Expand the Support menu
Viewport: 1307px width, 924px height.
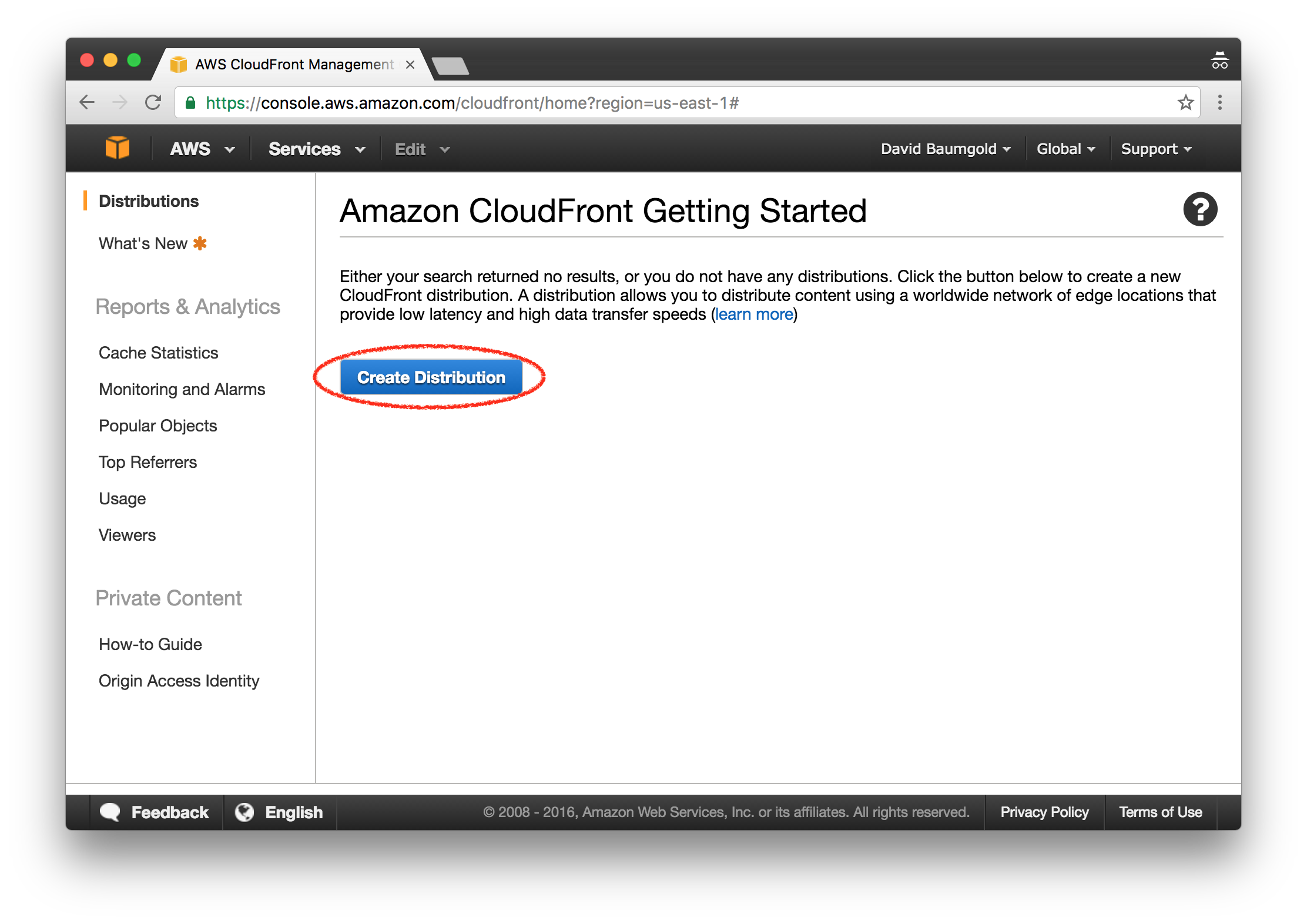point(1157,149)
